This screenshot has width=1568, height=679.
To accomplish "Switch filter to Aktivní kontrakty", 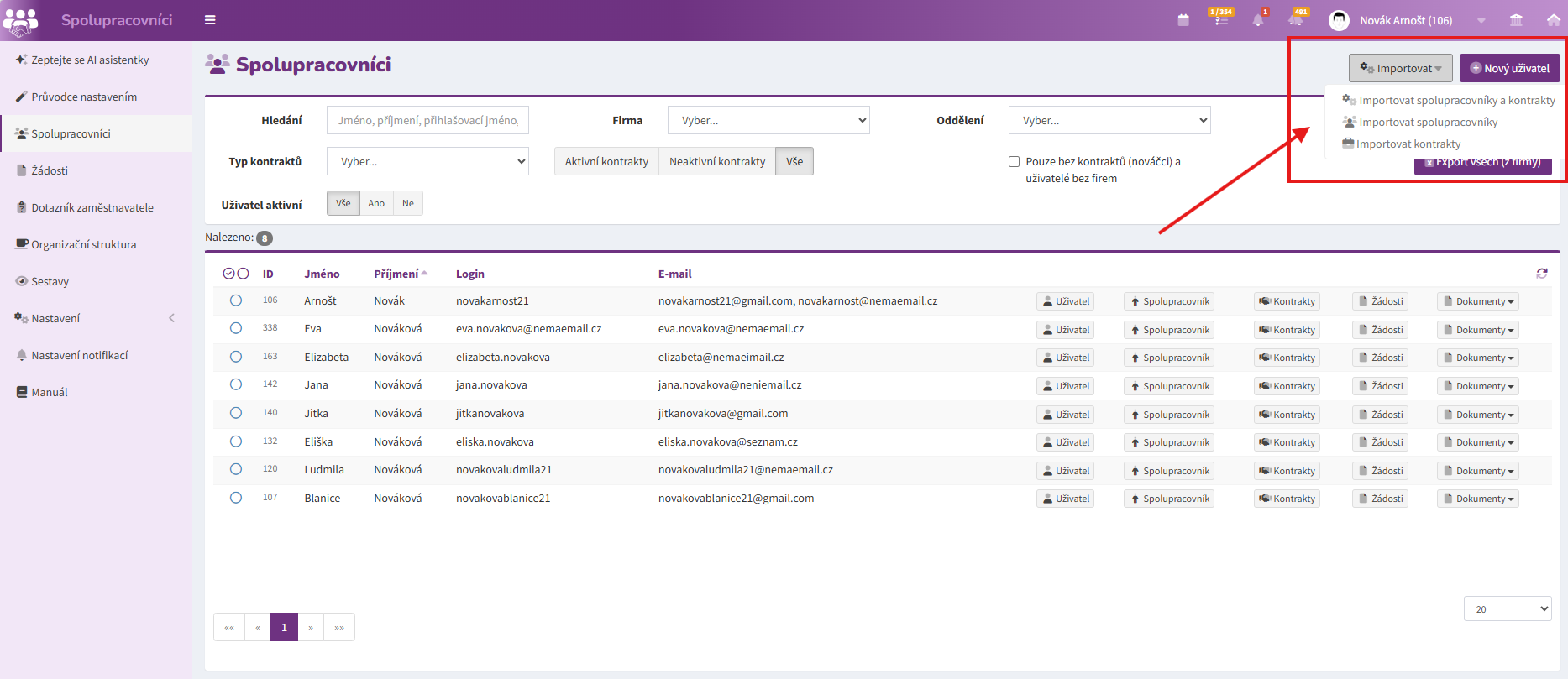I will coord(606,161).
